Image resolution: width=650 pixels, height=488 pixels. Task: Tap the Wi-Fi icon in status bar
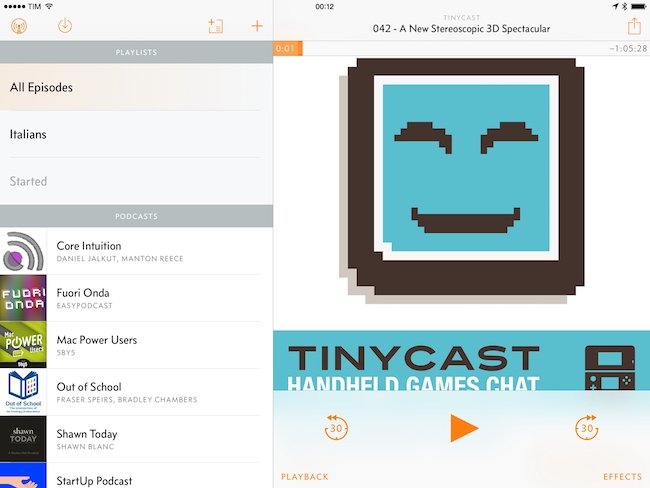coord(49,6)
